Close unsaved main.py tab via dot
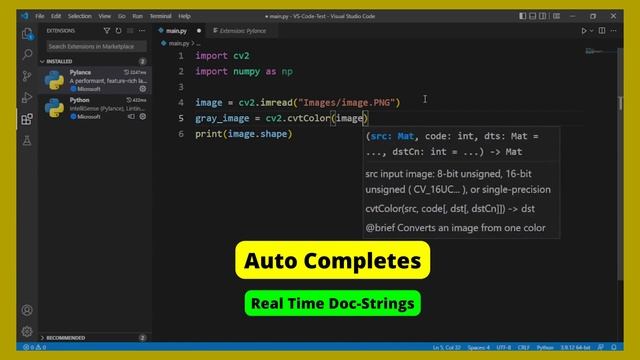This screenshot has height=360, width=640. tap(199, 31)
